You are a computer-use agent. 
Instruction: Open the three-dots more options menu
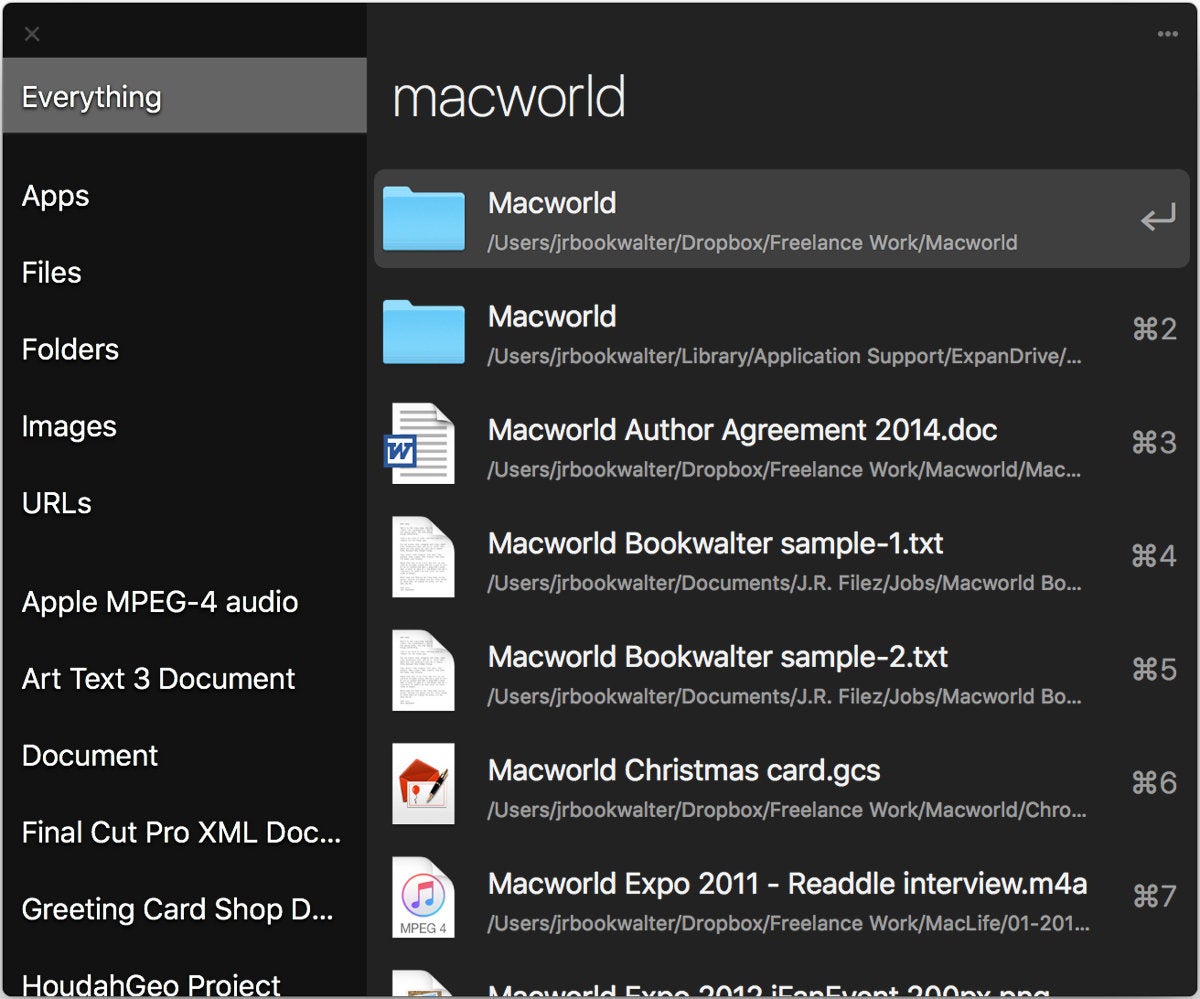pos(1167,34)
